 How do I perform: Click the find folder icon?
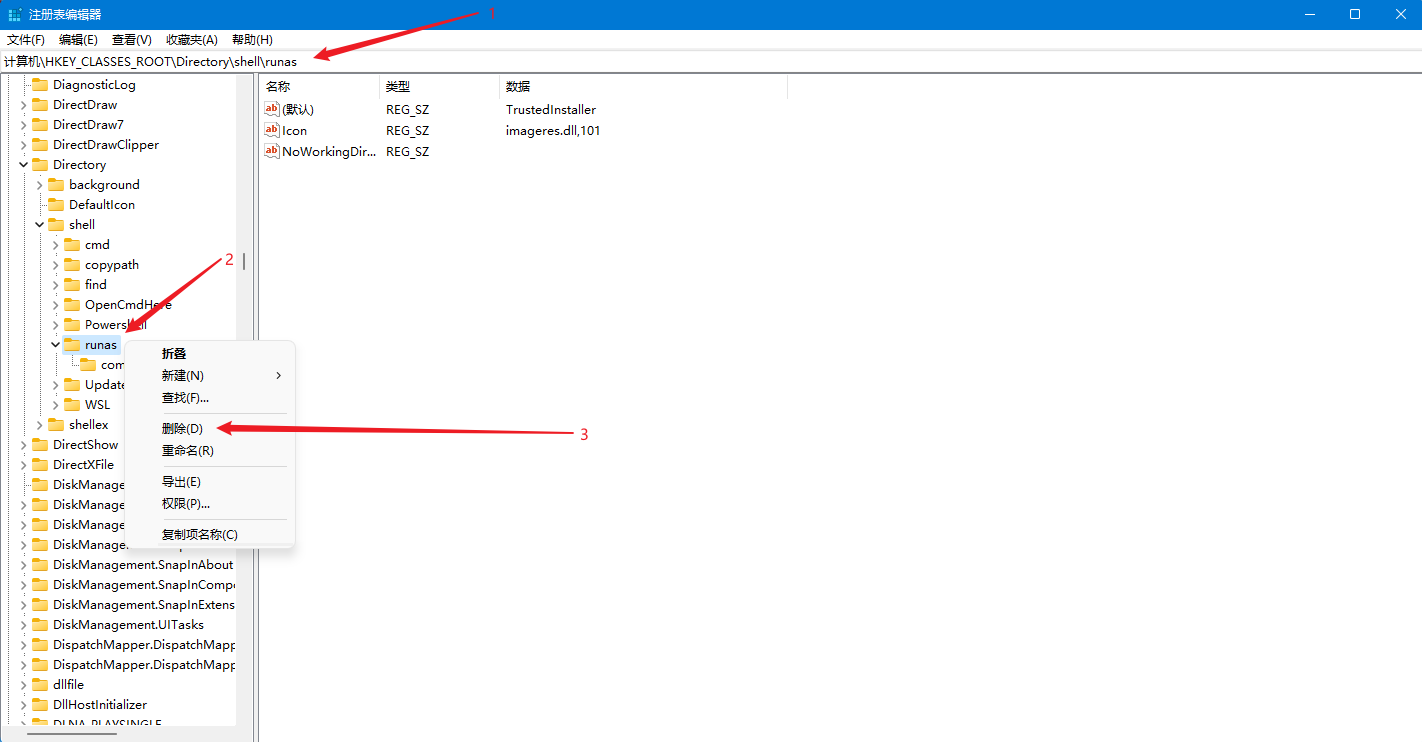click(x=72, y=285)
